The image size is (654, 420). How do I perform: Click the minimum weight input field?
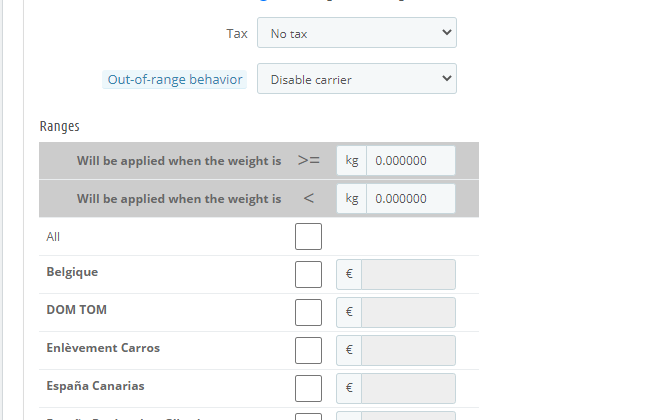[410, 161]
